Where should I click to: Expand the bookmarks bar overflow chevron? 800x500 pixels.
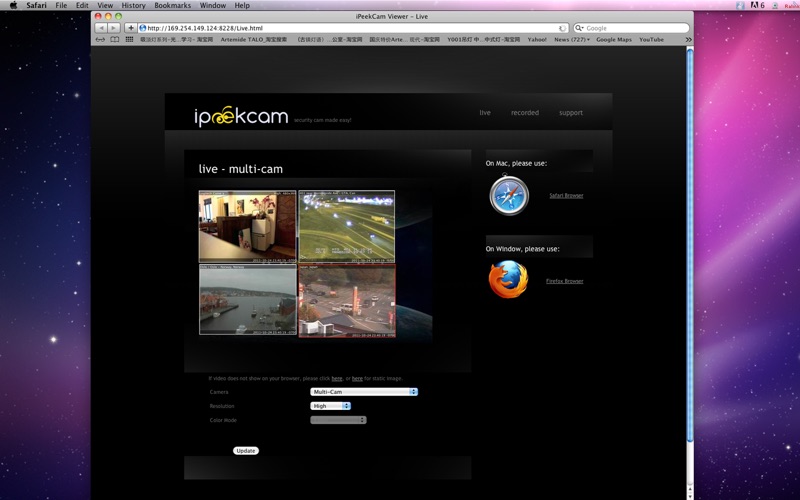click(688, 40)
